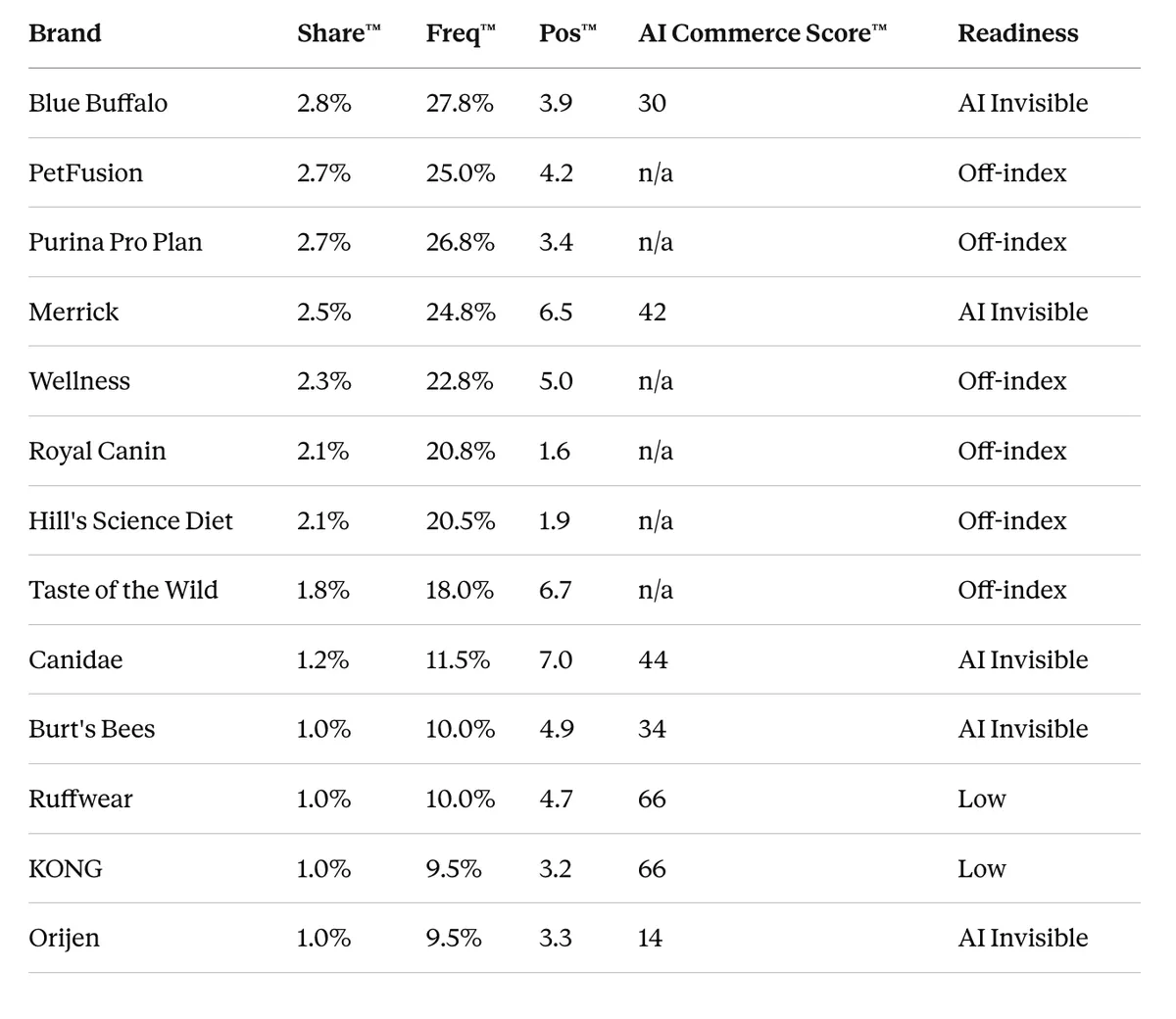This screenshot has width=1176, height=1019.
Task: Select the Merrick brand name
Action: (73, 312)
